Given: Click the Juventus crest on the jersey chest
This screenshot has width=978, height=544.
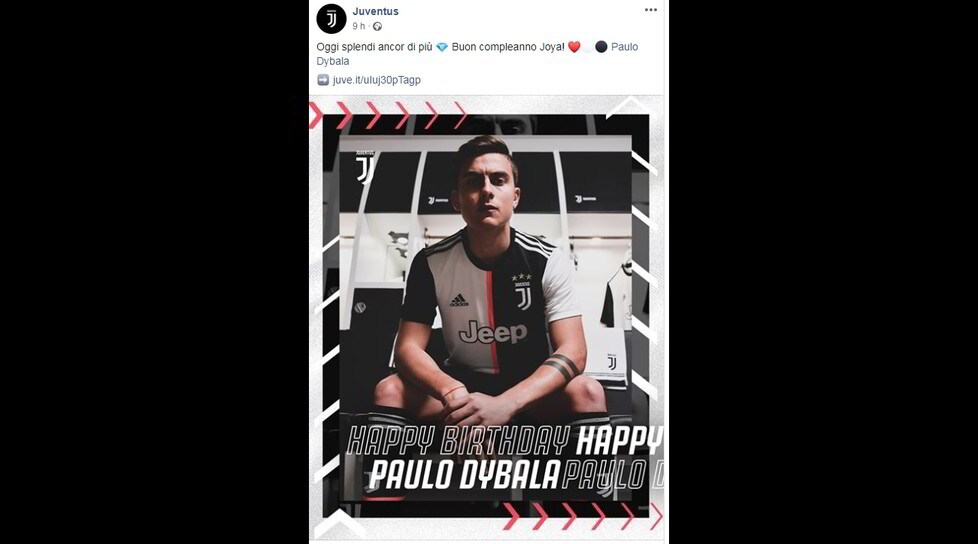Looking at the screenshot, I should (x=522, y=291).
